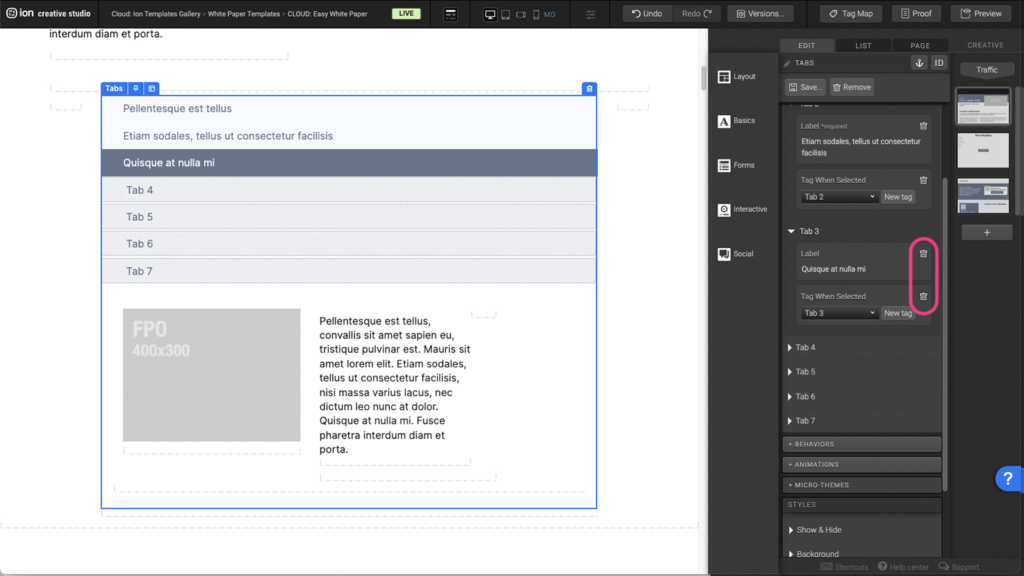Delete Tabs element via blue trash icon
This screenshot has height=576, width=1024.
(x=589, y=89)
